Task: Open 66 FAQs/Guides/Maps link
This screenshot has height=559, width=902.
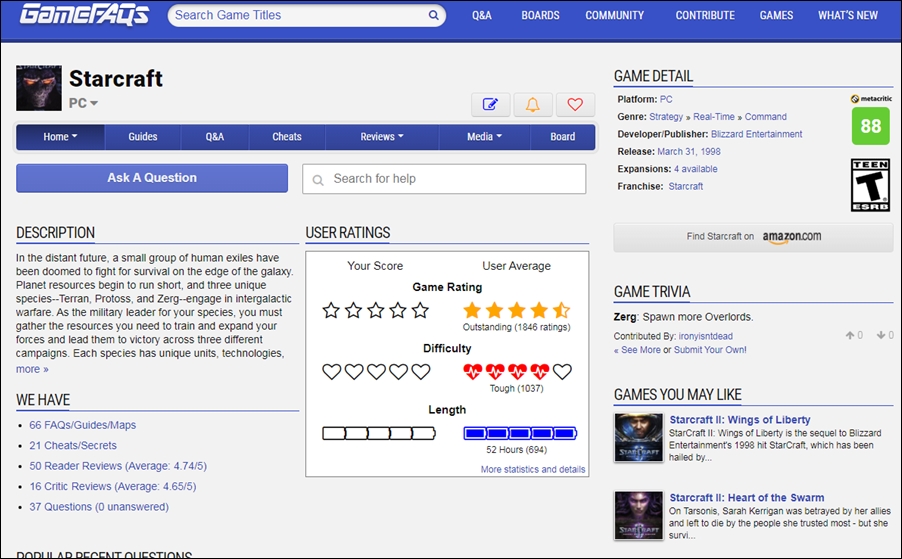Action: 83,425
